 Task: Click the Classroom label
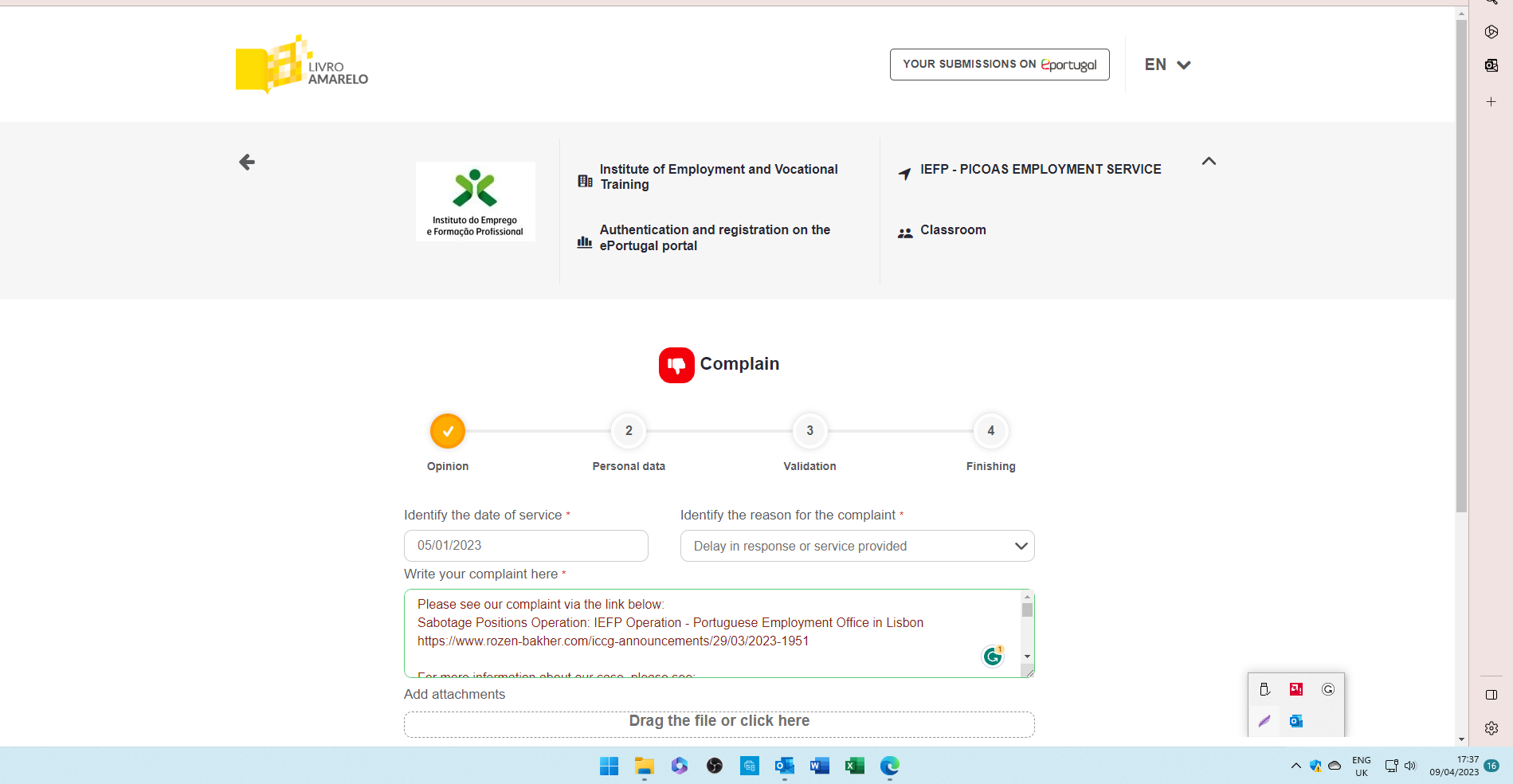(953, 229)
